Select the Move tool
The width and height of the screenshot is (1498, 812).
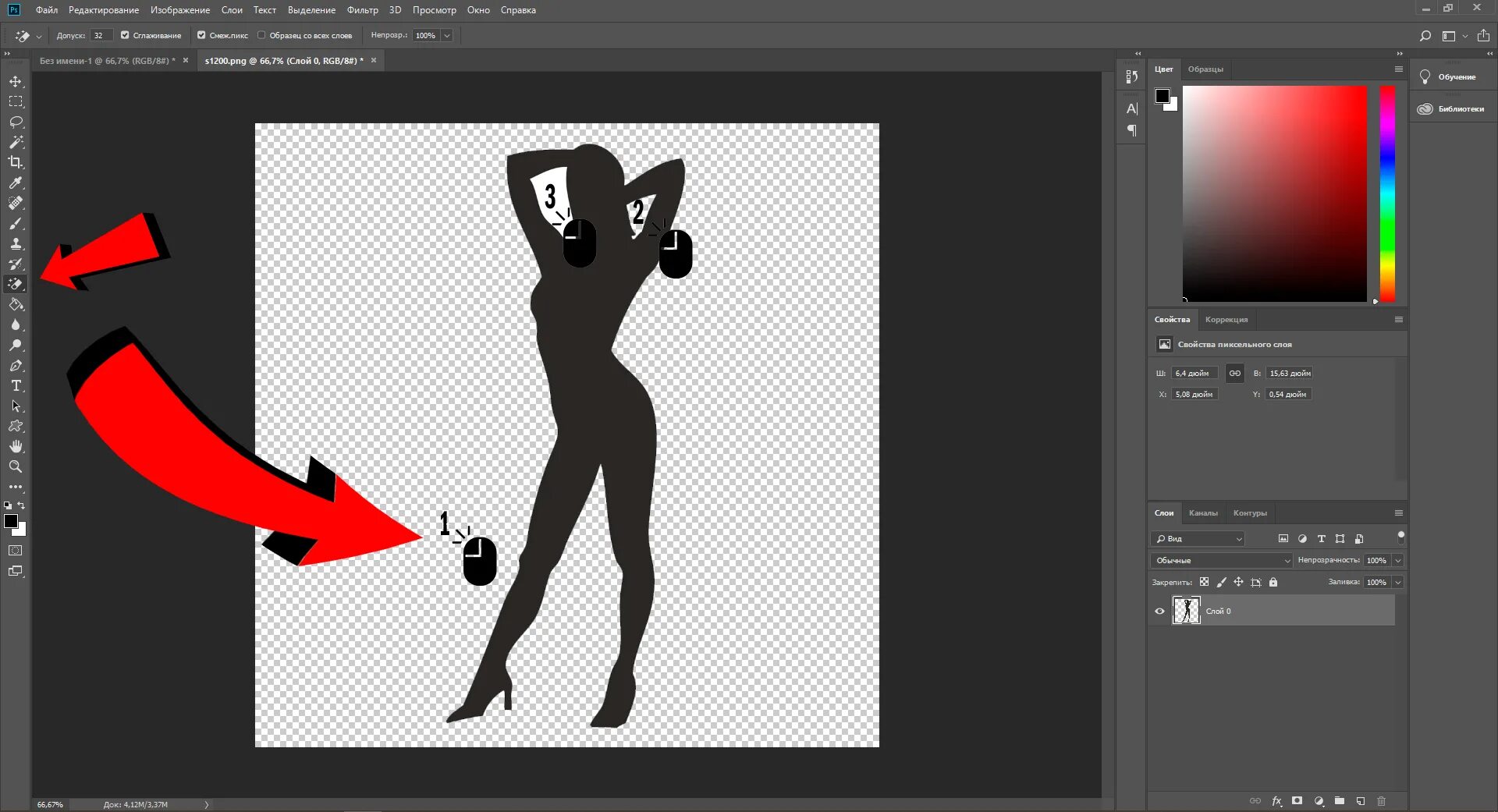click(x=16, y=82)
